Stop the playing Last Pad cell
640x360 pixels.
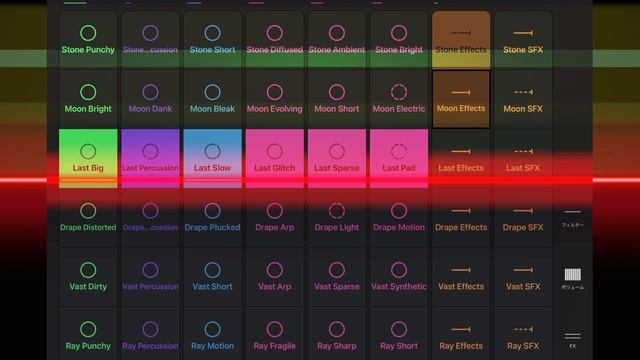[399, 158]
